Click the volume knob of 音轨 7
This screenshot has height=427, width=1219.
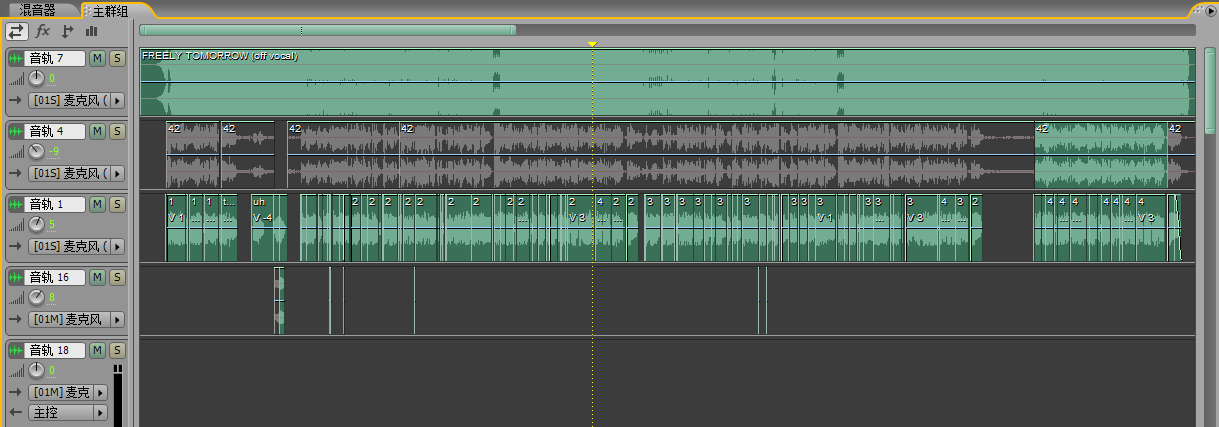click(x=37, y=78)
